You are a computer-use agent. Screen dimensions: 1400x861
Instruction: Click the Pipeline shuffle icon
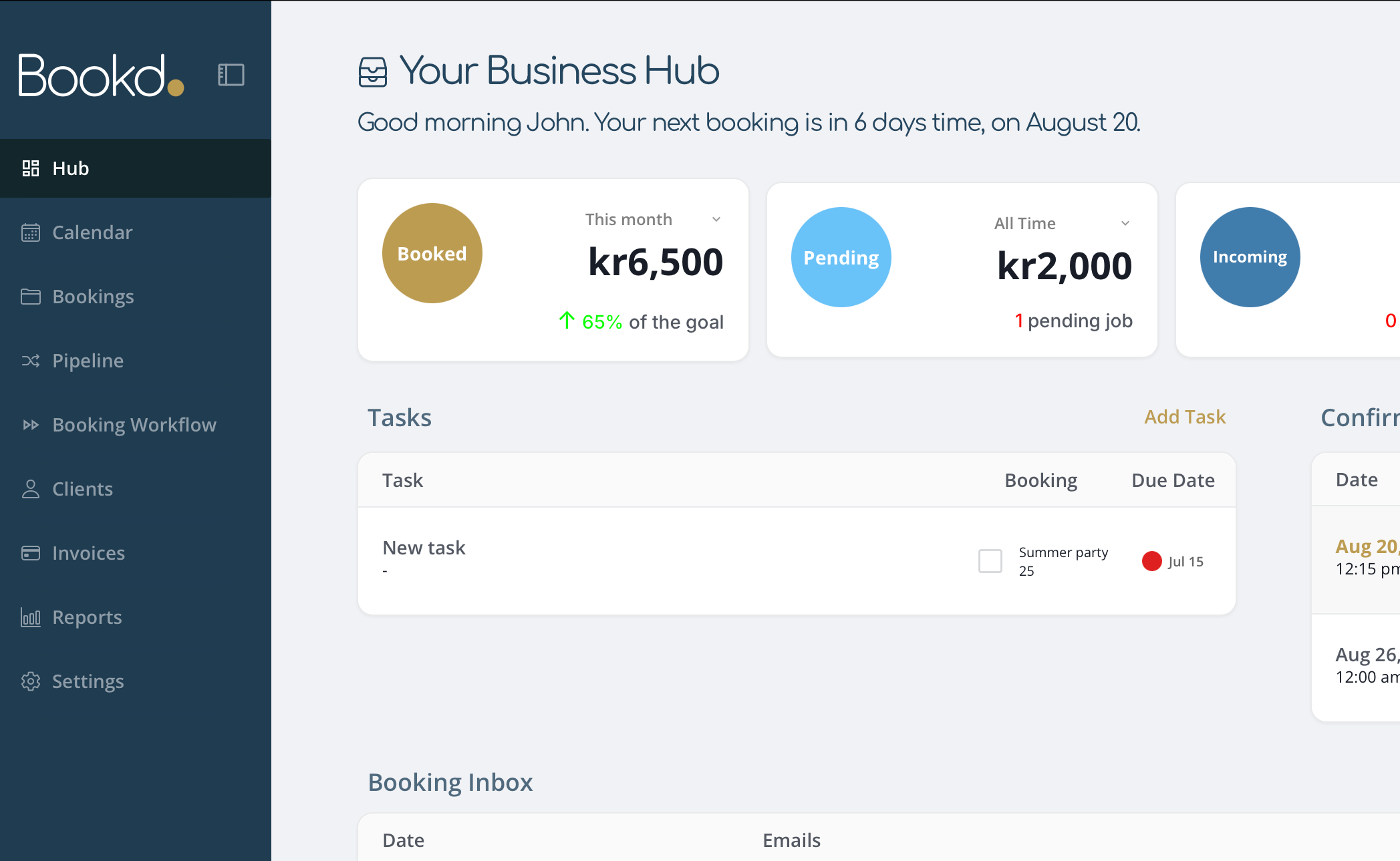point(31,361)
